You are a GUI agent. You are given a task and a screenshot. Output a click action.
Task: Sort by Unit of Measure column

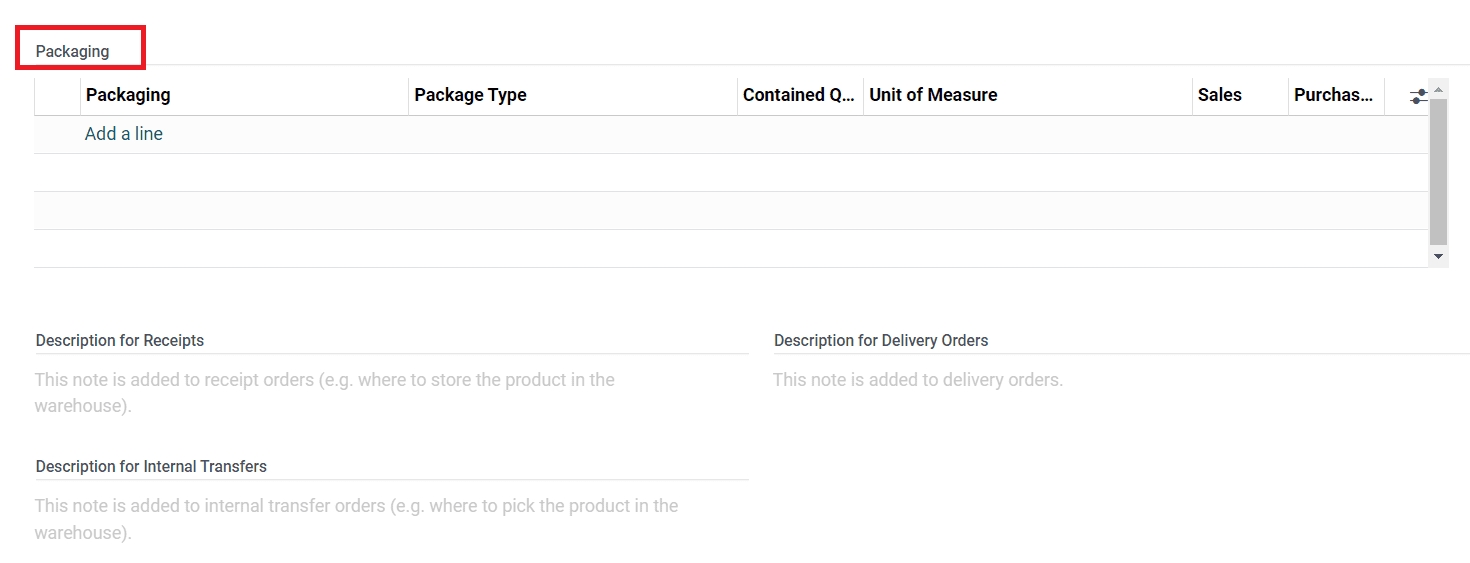pyautogui.click(x=933, y=95)
